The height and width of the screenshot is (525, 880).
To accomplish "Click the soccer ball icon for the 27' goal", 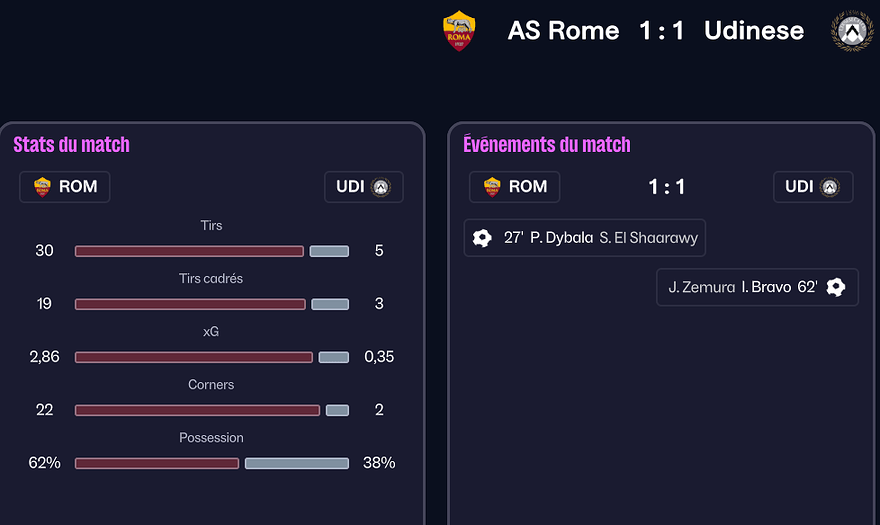I will tap(482, 238).
